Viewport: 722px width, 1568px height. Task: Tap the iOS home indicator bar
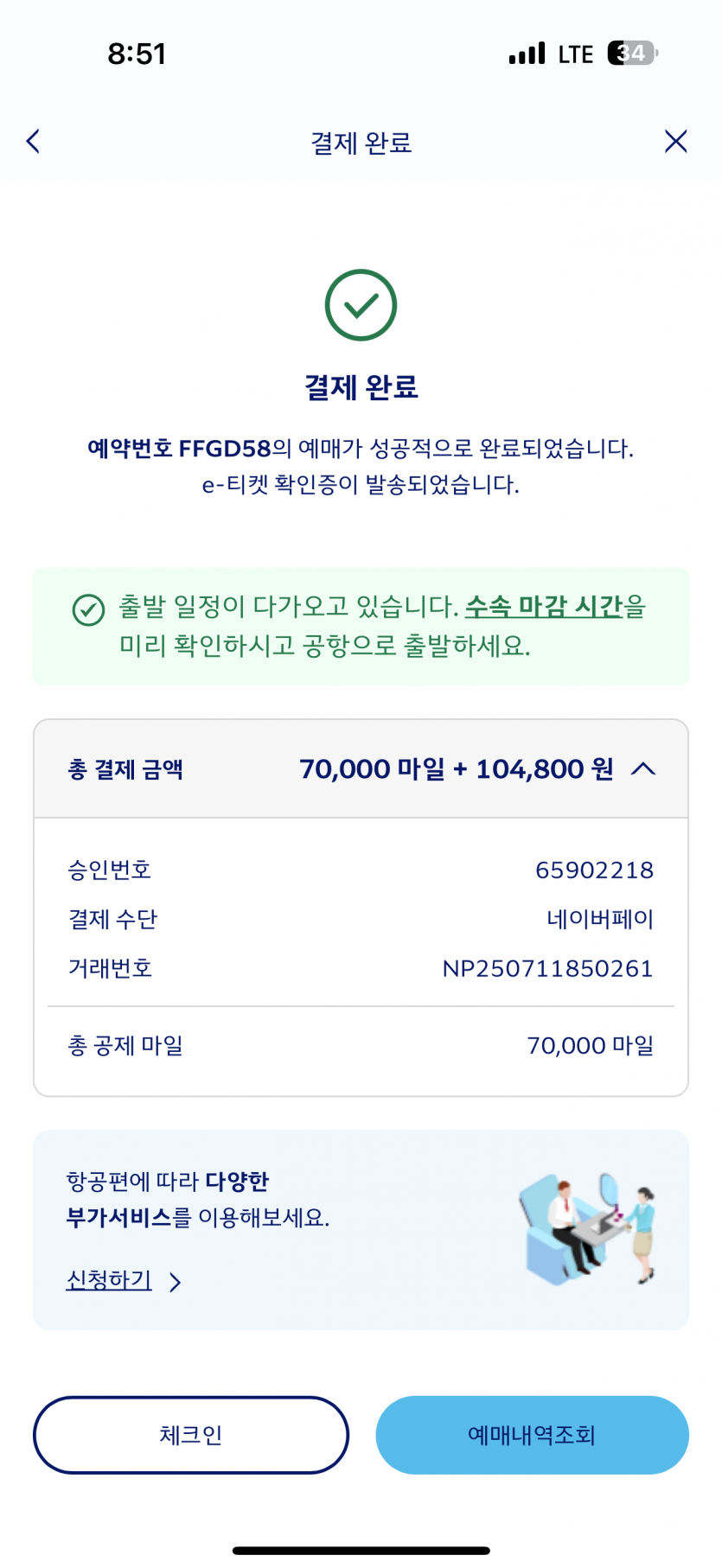pyautogui.click(x=361, y=1550)
